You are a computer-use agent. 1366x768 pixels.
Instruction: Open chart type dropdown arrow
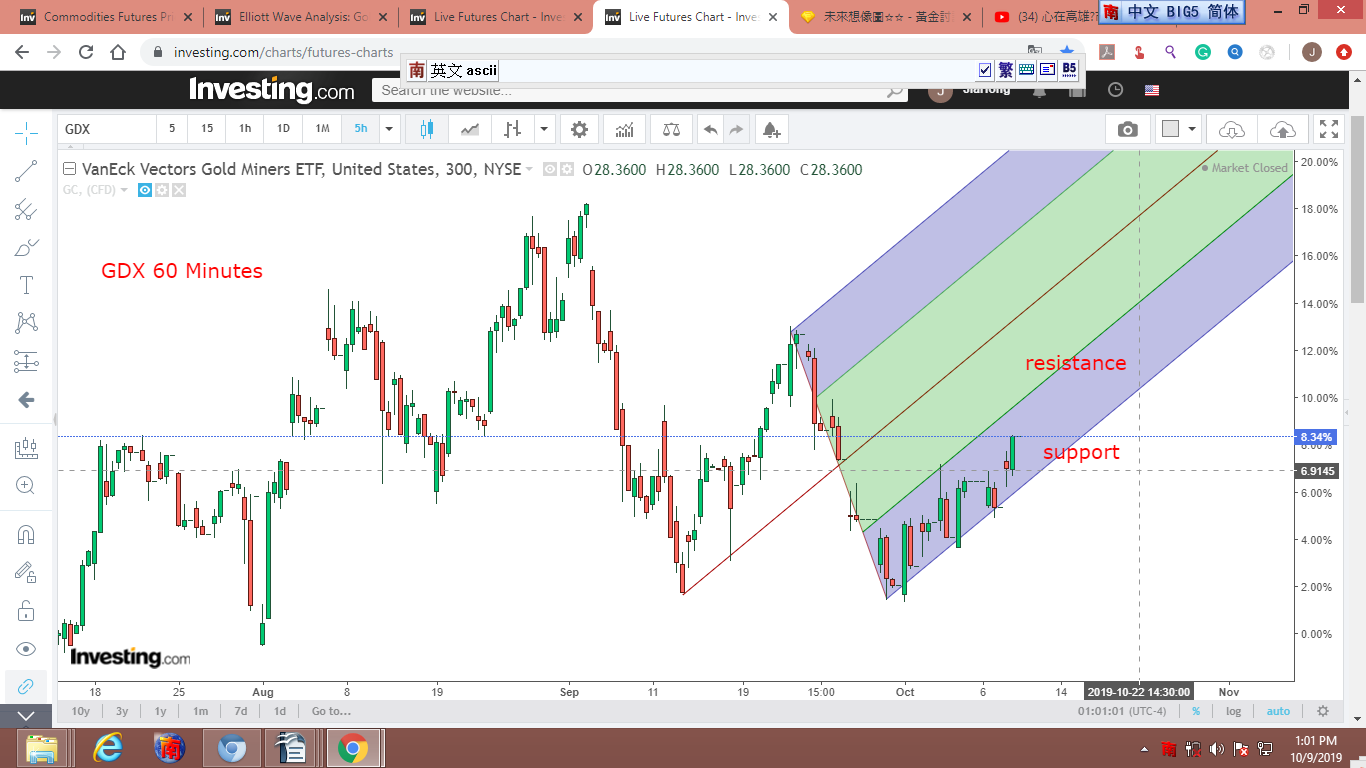[x=544, y=129]
